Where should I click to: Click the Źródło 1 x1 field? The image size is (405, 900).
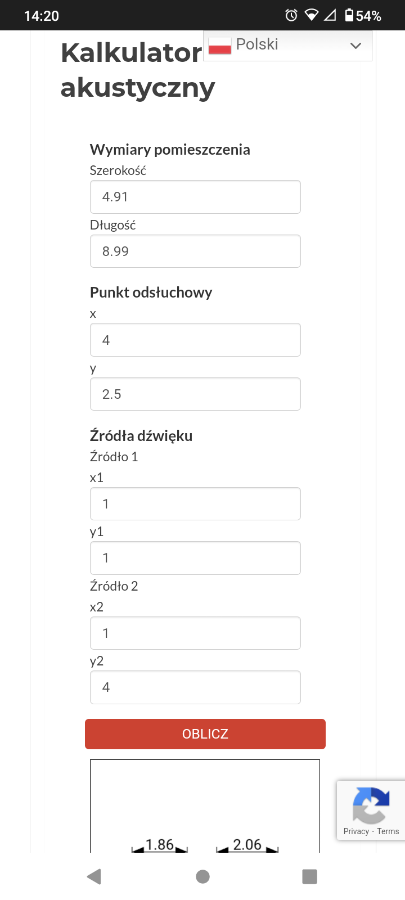click(195, 504)
